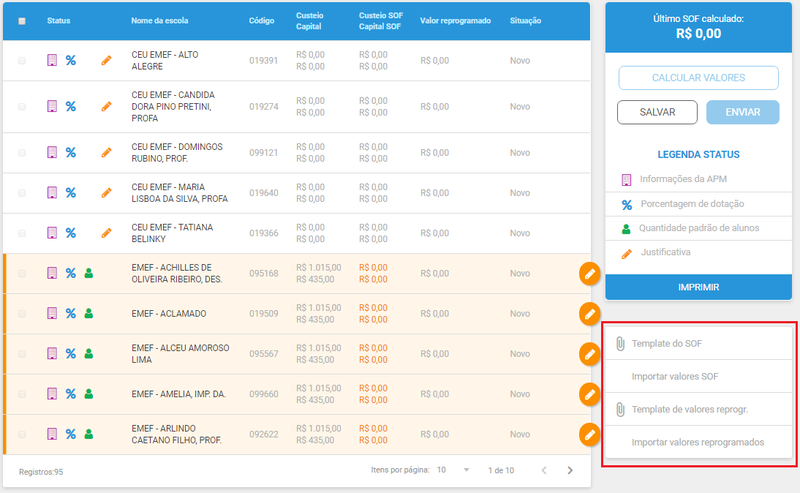Edit the EMEF - ARLINDO CAETANO FILHO row
The height and width of the screenshot is (493, 800).
[589, 434]
